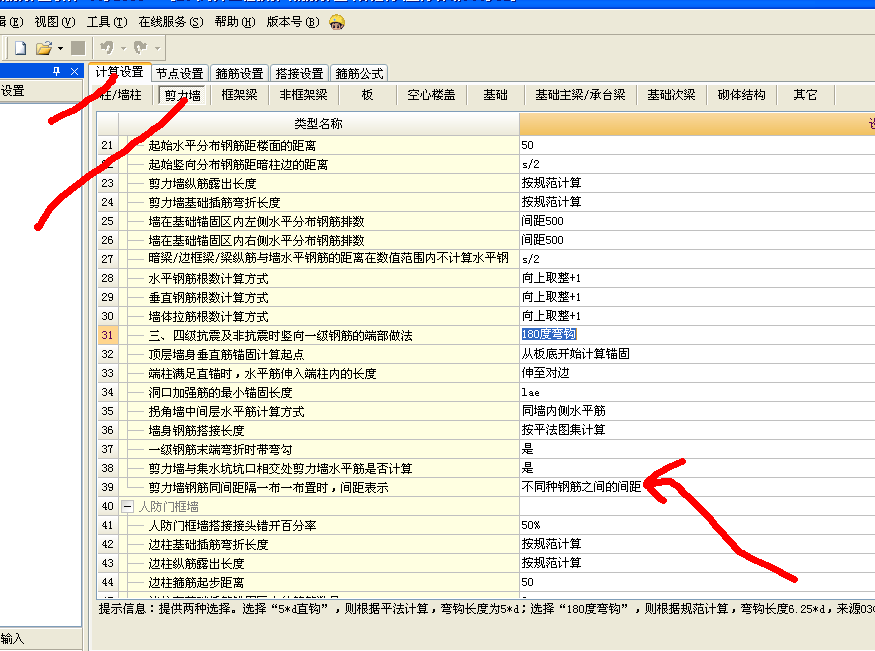The image size is (875, 651).
Task: Open the 帮助(H) menu
Action: (x=234, y=22)
